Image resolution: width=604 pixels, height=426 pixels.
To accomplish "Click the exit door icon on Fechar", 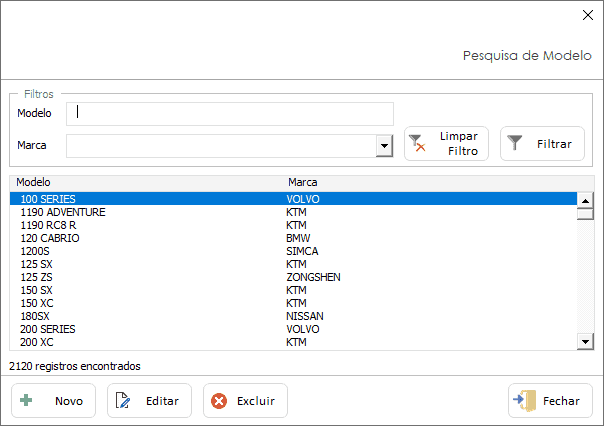I will pos(525,400).
